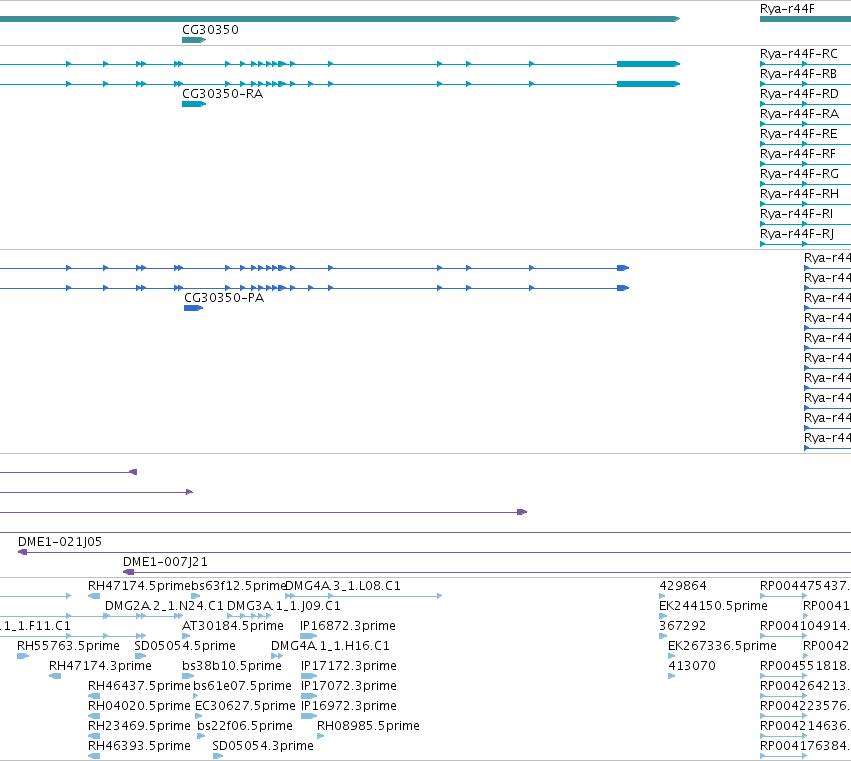
Task: Open the Rya-r44F-RE transcript
Action: tap(798, 134)
